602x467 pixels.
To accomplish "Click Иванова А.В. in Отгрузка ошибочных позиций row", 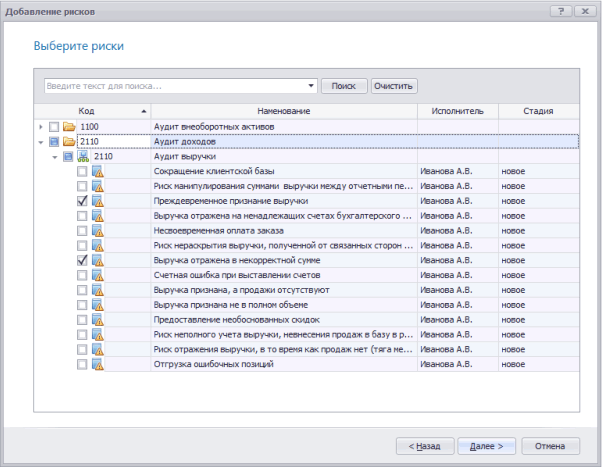I will pos(446,364).
